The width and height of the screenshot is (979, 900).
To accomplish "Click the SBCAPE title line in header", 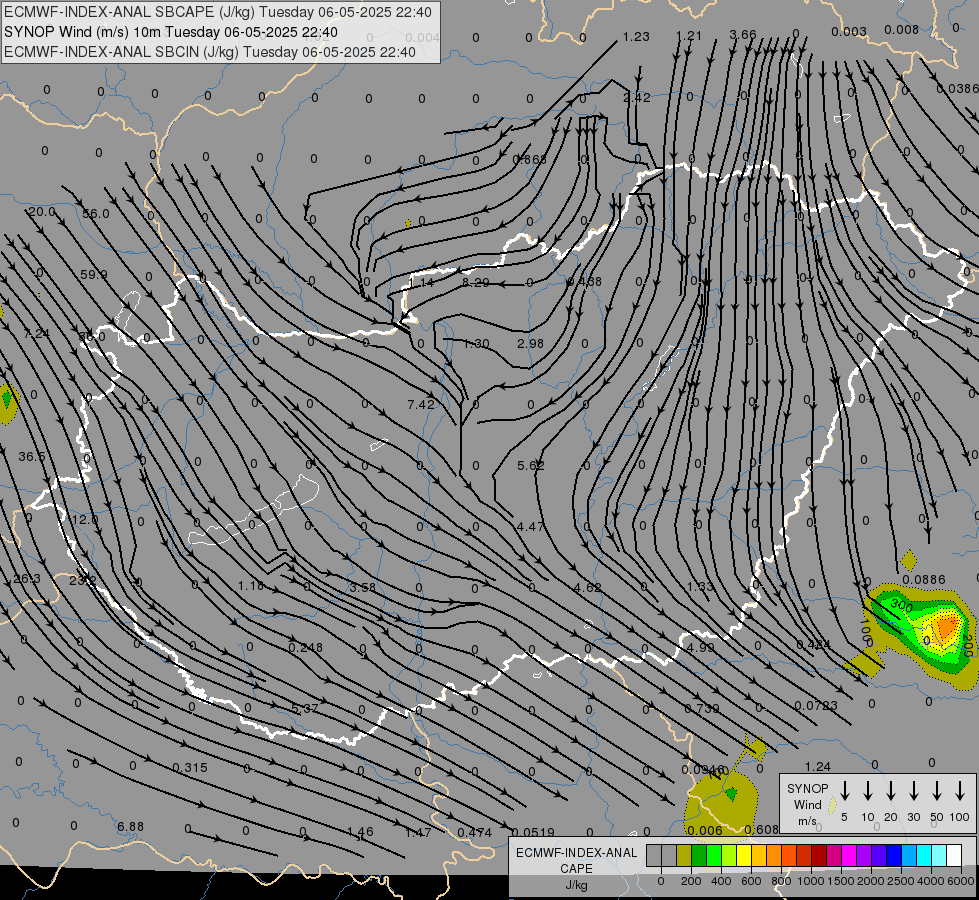I will click(217, 12).
